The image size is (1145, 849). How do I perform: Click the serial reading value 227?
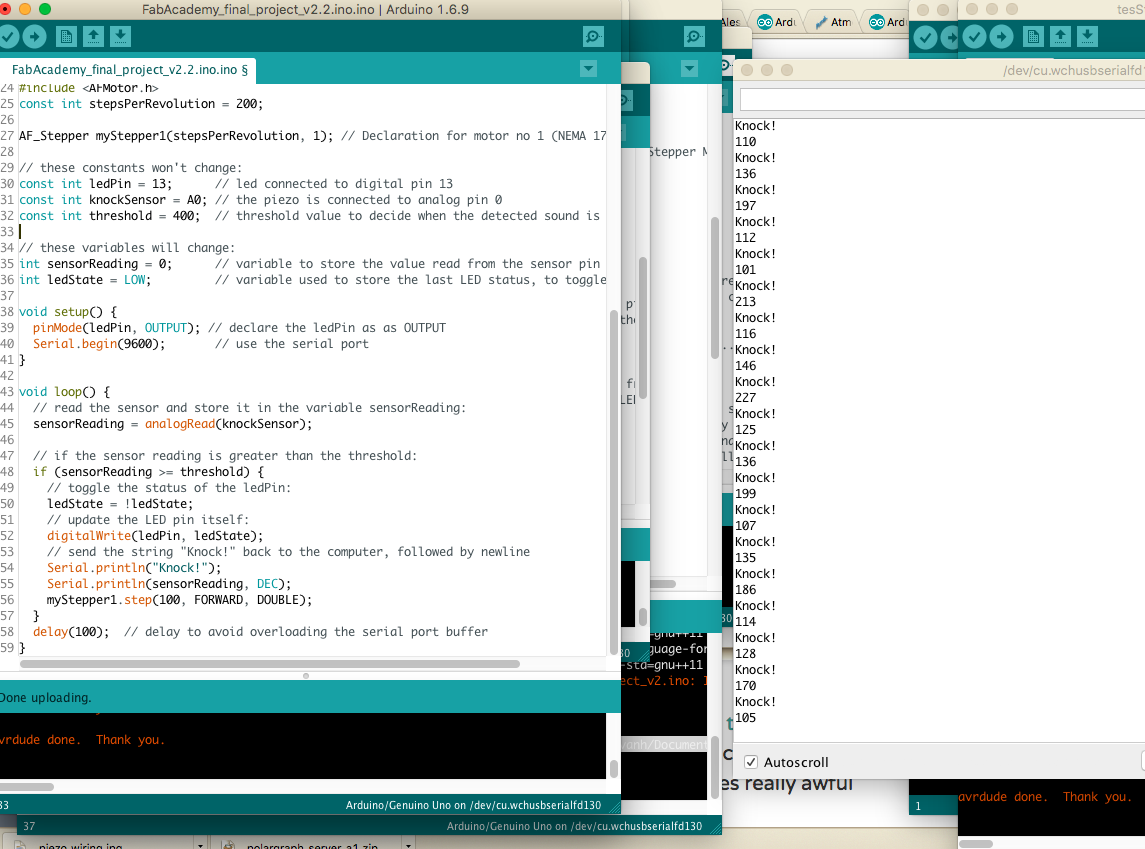point(746,398)
